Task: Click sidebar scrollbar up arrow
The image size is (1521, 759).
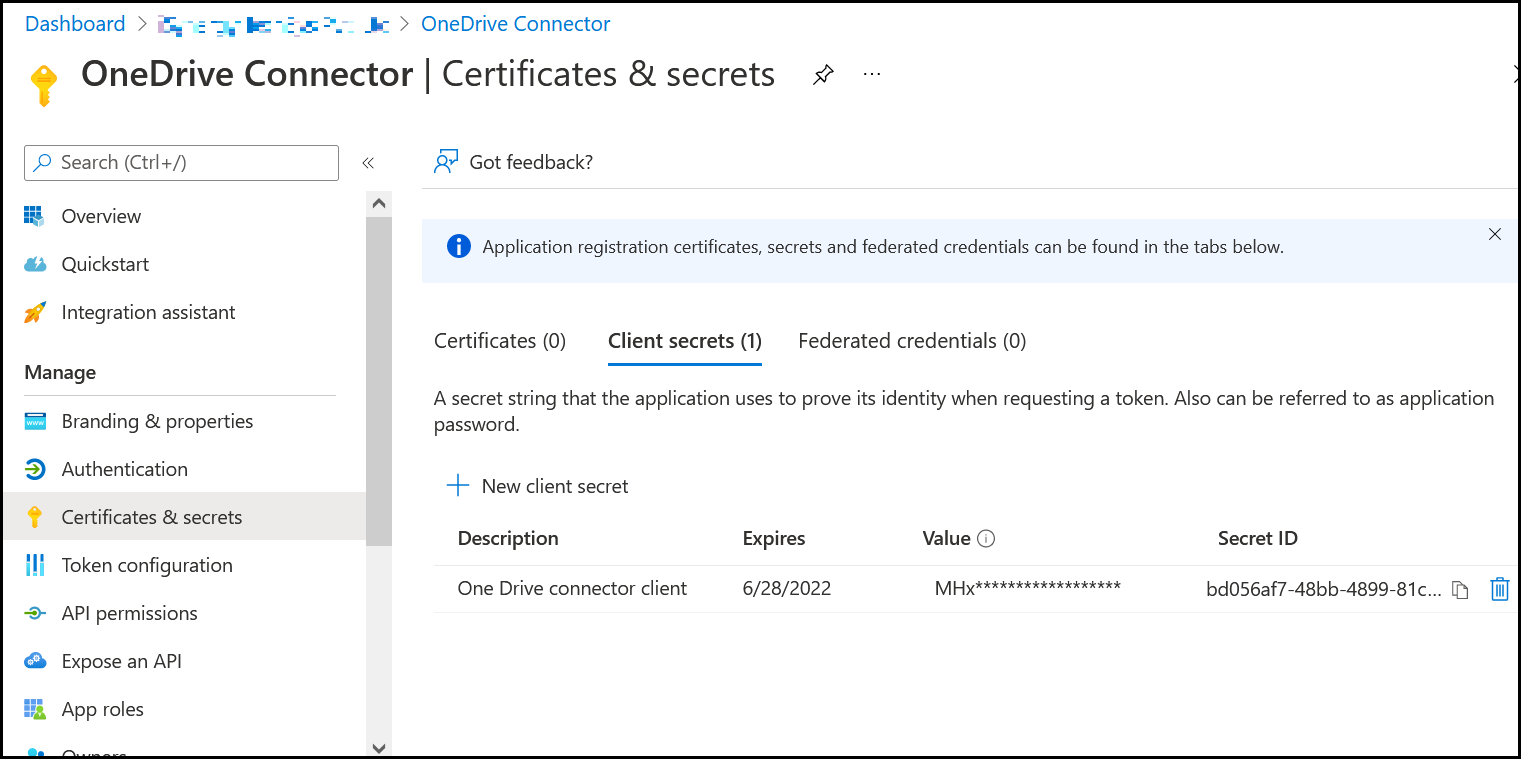Action: [379, 203]
